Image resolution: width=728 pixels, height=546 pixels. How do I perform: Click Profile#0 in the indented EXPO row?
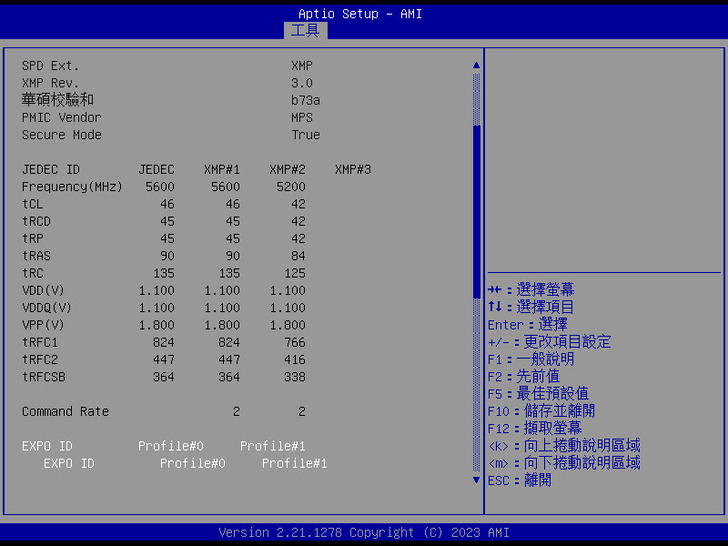[193, 463]
